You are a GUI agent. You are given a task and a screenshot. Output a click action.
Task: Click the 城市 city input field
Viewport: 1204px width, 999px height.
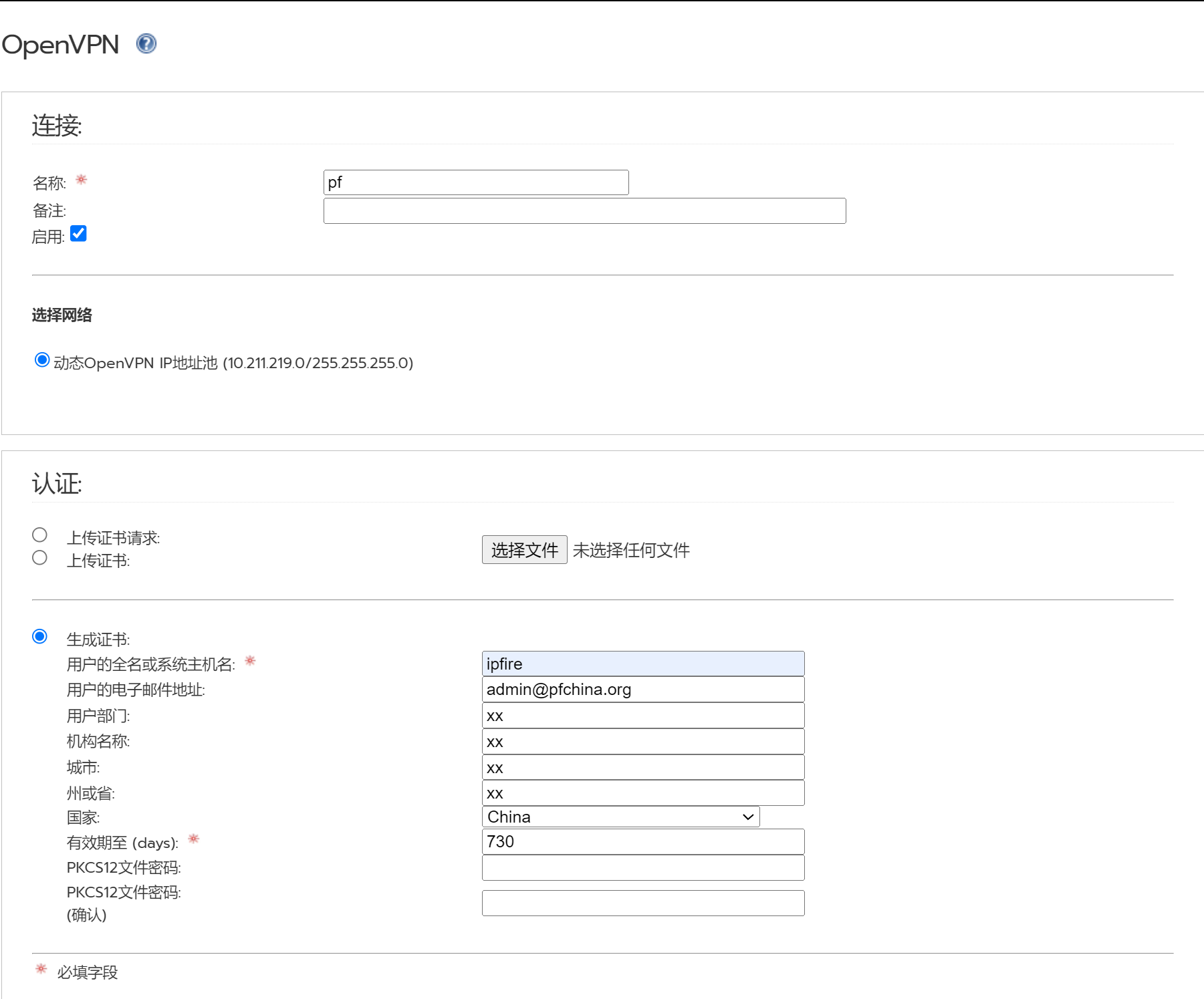pyautogui.click(x=642, y=768)
